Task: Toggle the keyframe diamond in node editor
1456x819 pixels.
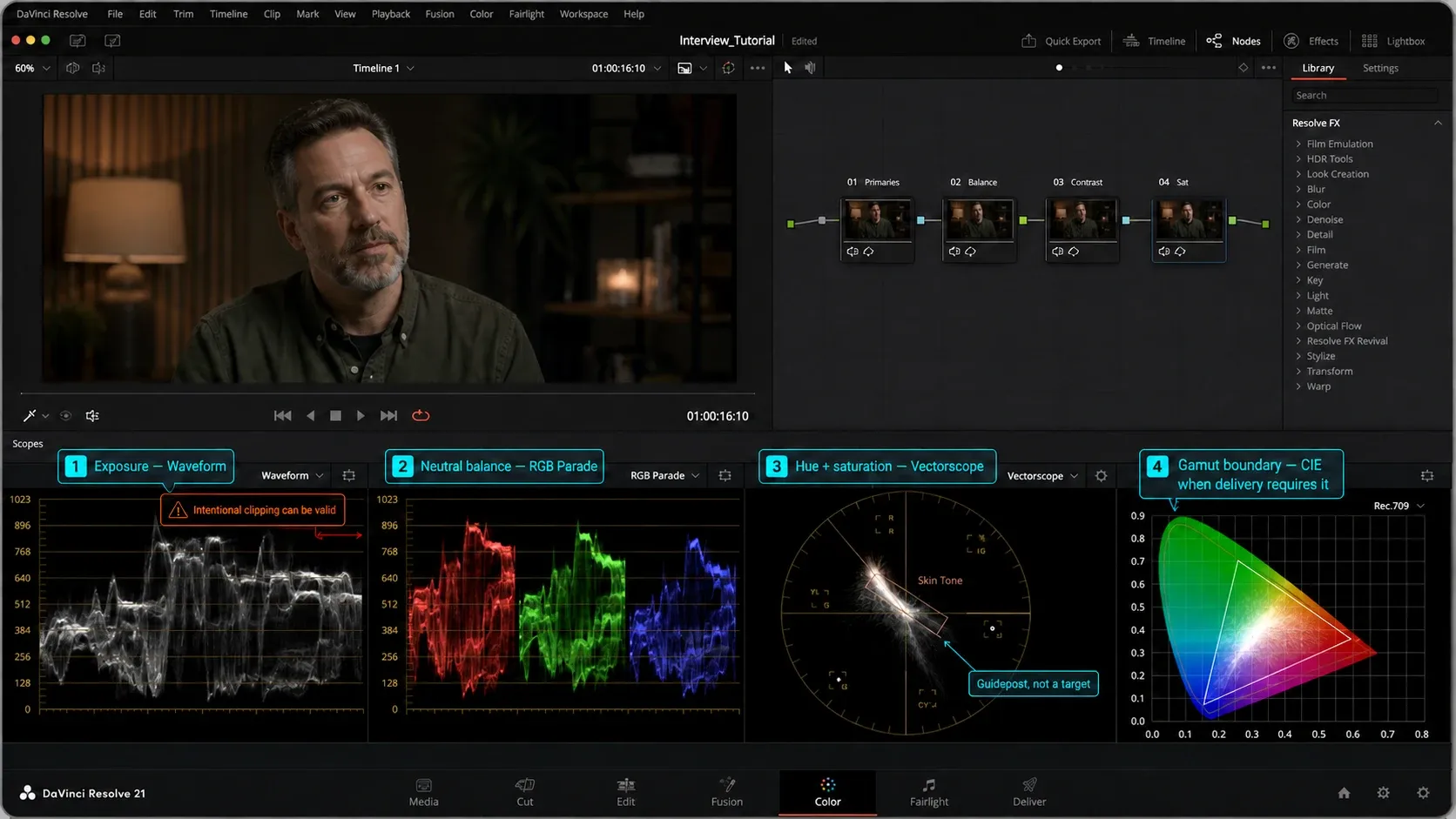Action: tap(1243, 68)
